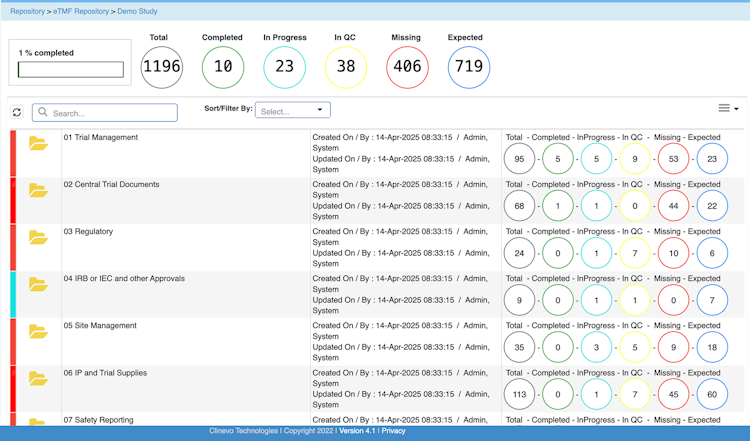
Task: Focus the Search input field
Action: point(105,112)
